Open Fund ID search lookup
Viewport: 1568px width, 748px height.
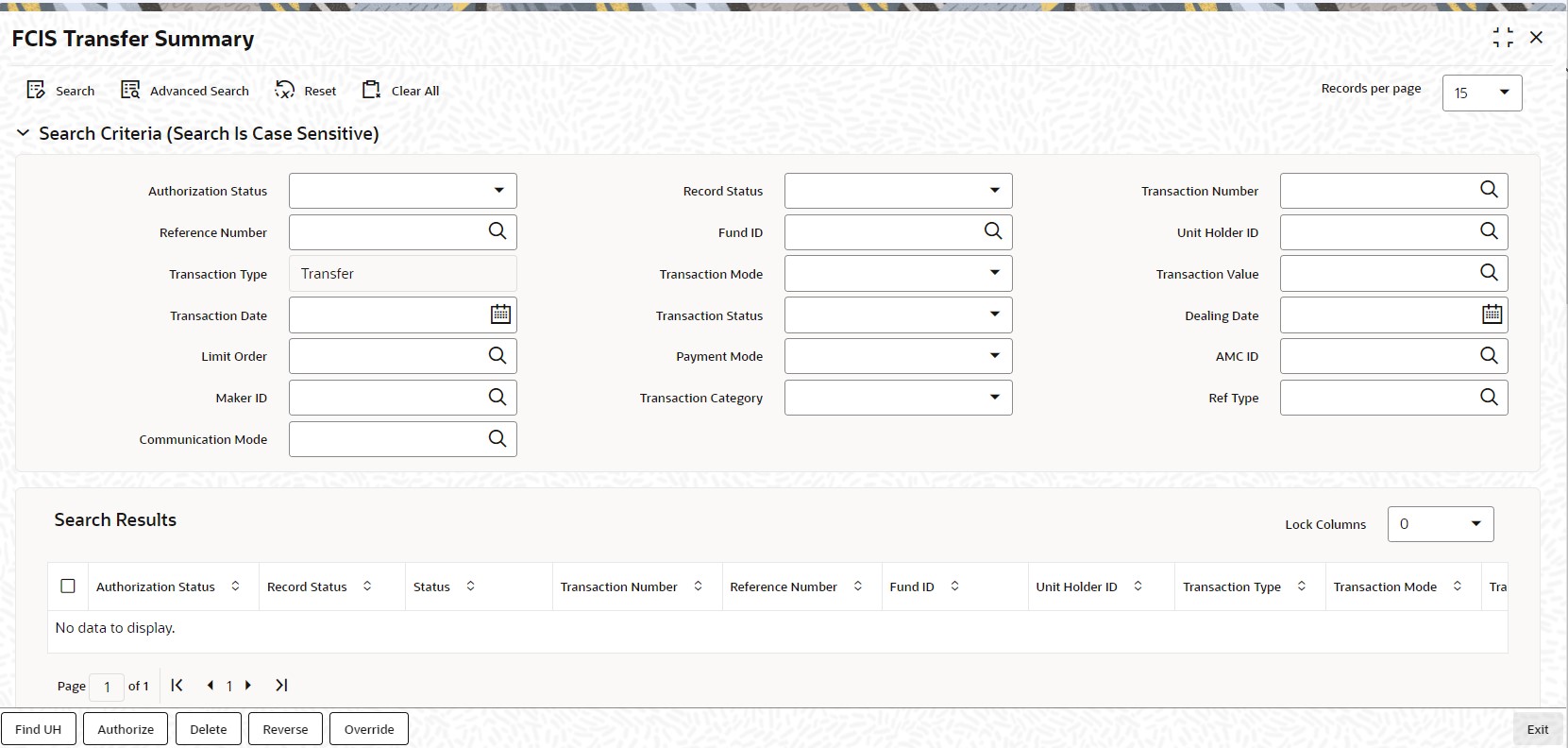pos(993,231)
